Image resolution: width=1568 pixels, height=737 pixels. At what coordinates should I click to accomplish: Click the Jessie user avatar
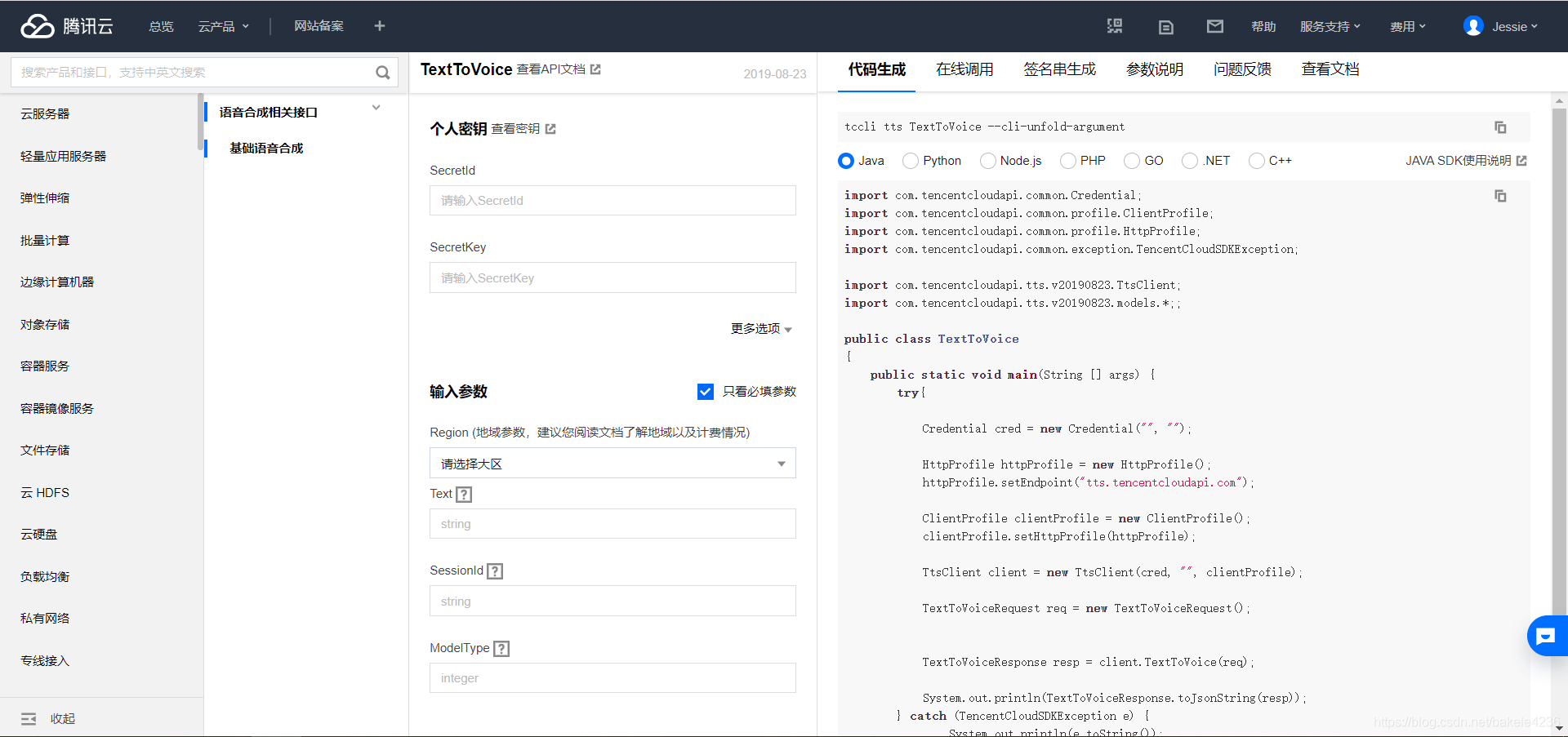[1473, 26]
